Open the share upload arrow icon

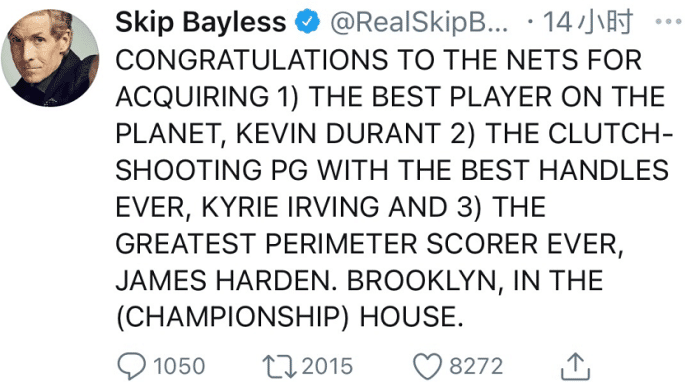(x=575, y=367)
